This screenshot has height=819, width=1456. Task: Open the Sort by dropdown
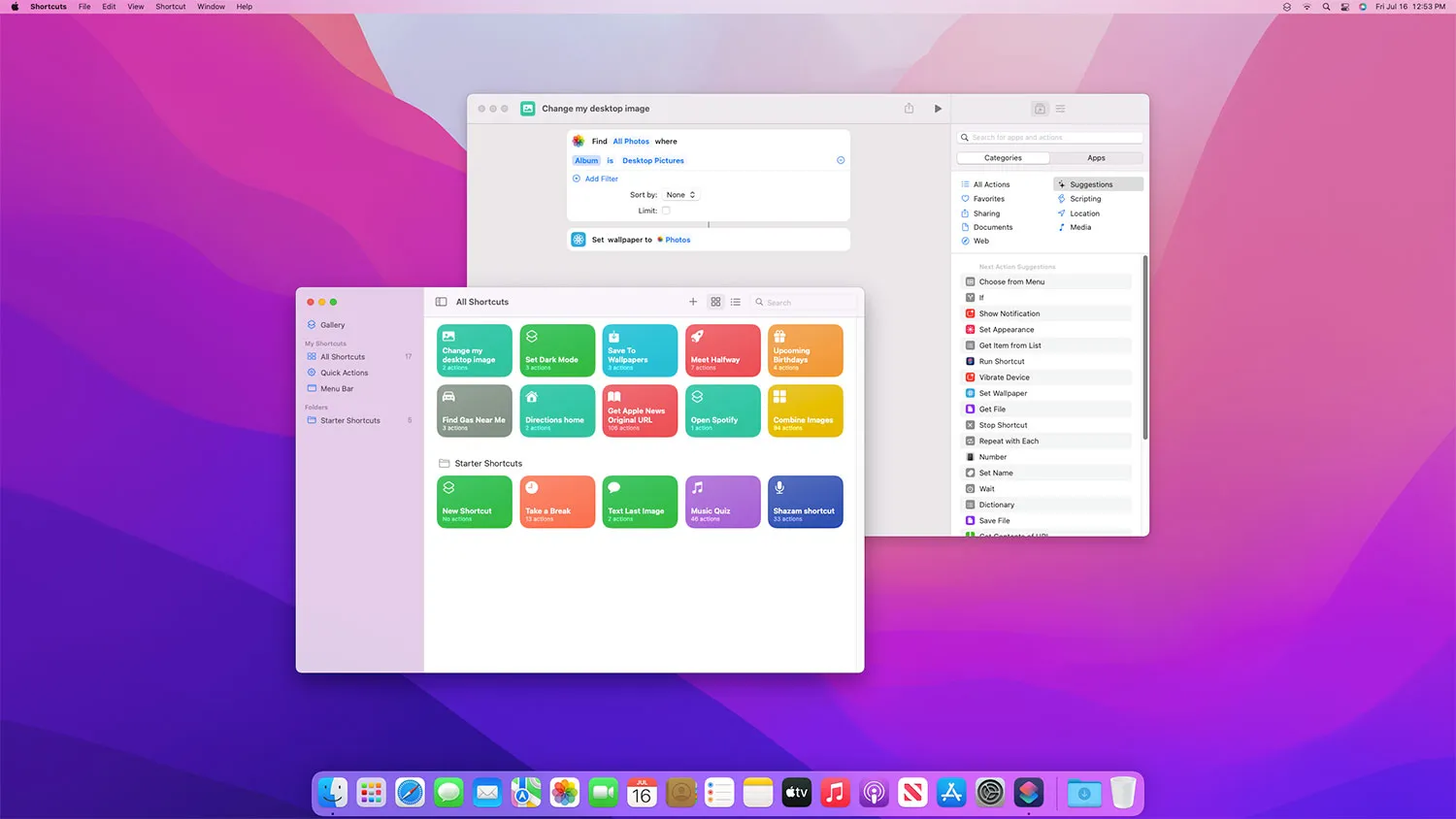[679, 194]
